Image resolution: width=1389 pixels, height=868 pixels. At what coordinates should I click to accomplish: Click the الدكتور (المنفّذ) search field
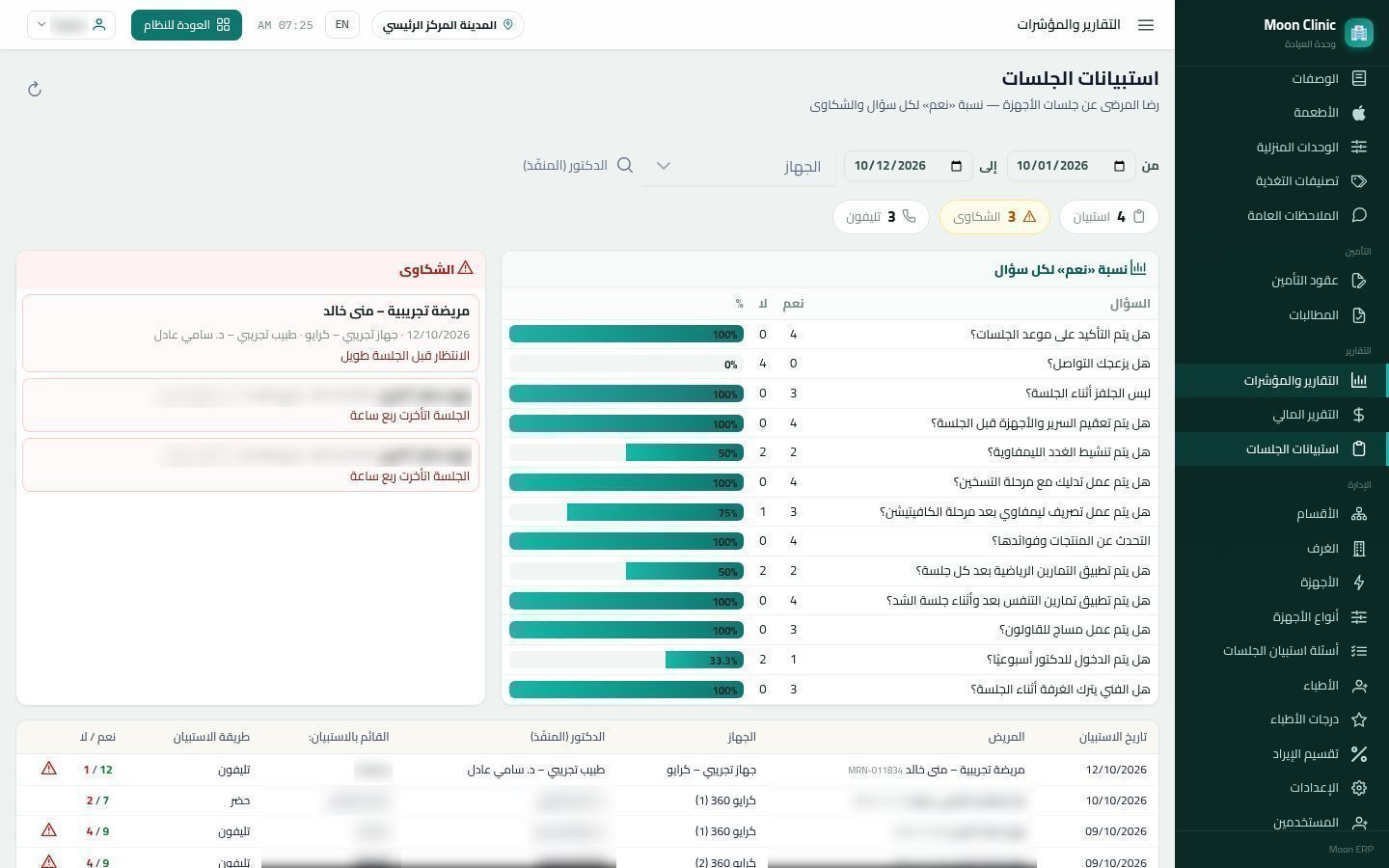pos(578,166)
